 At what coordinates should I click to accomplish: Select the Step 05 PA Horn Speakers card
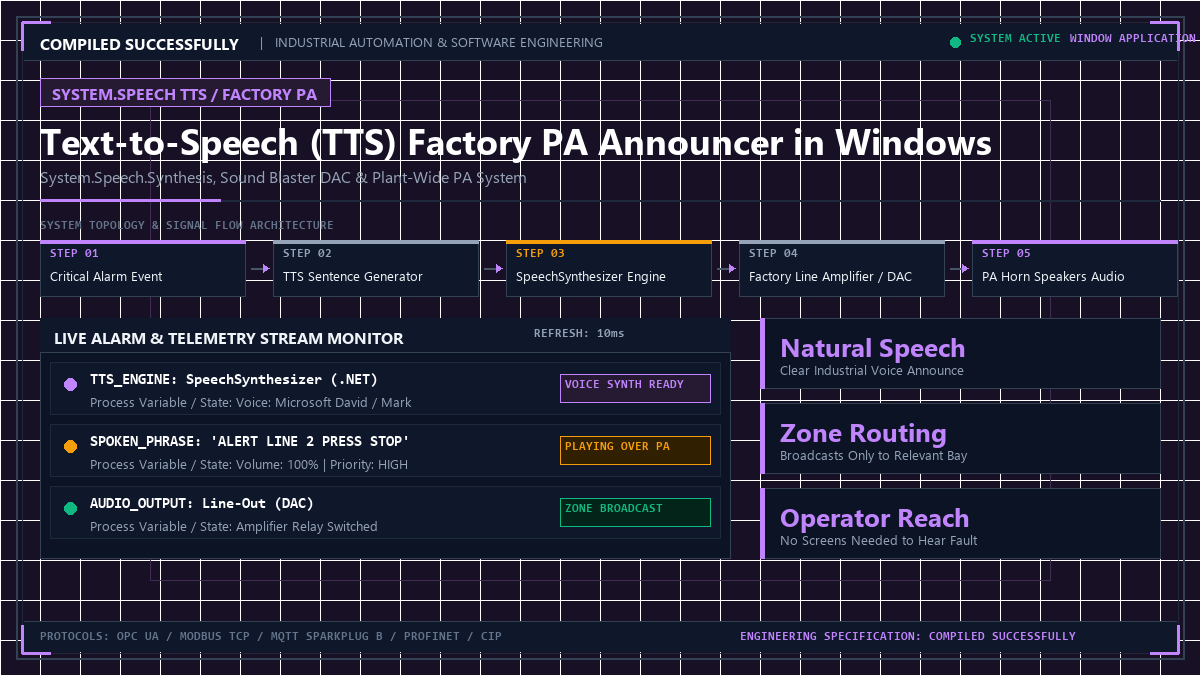click(1075, 268)
